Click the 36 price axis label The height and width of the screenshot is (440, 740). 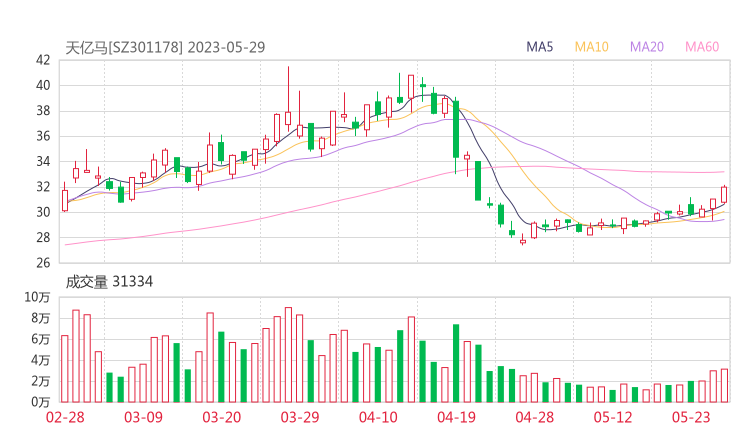pyautogui.click(x=43, y=136)
